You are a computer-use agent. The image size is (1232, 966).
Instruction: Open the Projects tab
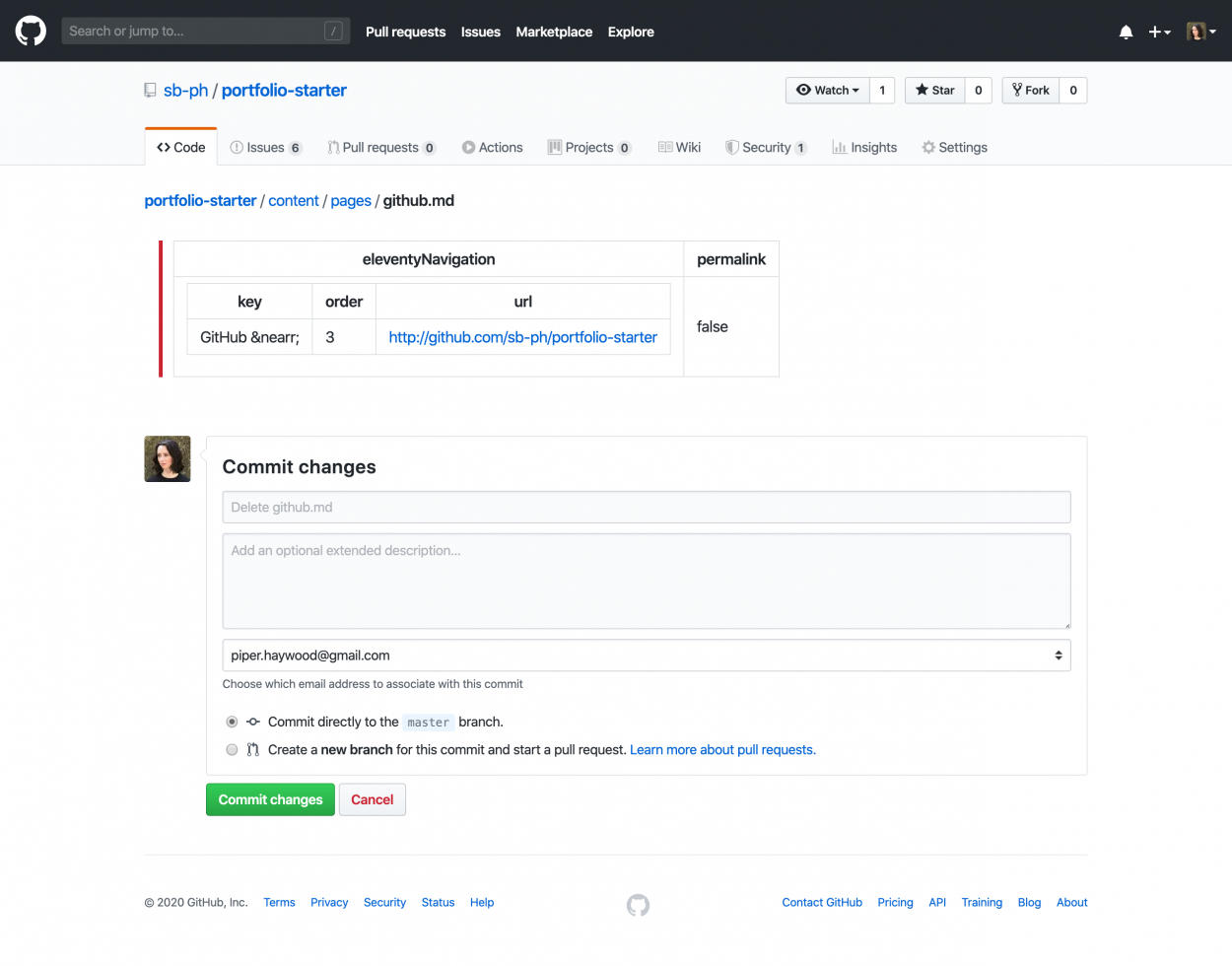click(x=589, y=147)
